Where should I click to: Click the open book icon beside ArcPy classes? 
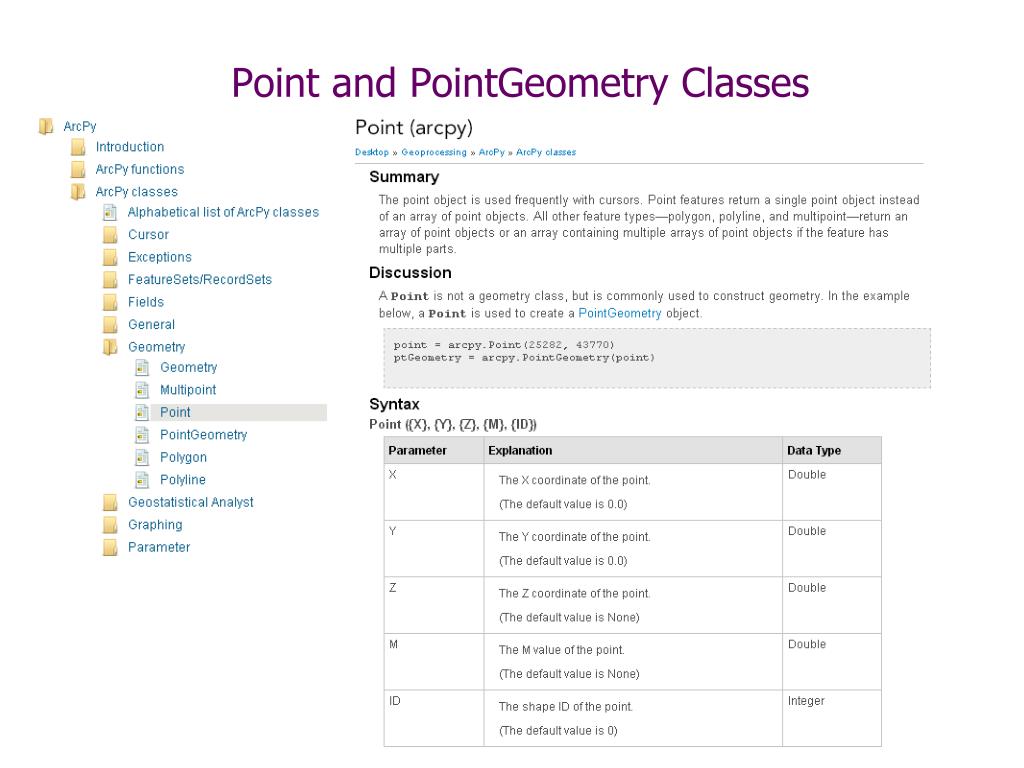[78, 192]
